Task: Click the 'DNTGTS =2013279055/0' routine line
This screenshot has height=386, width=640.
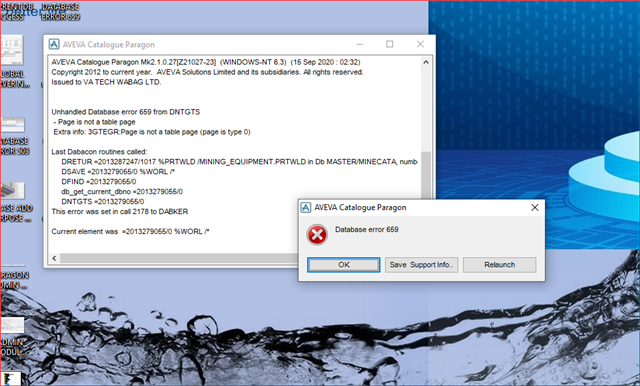Action: pos(102,202)
